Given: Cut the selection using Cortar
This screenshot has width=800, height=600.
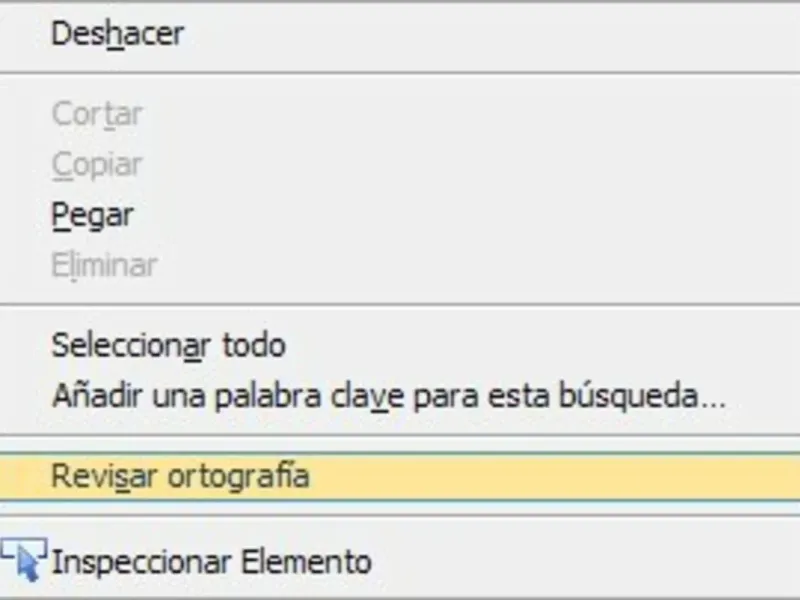Looking at the screenshot, I should click(x=400, y=114).
